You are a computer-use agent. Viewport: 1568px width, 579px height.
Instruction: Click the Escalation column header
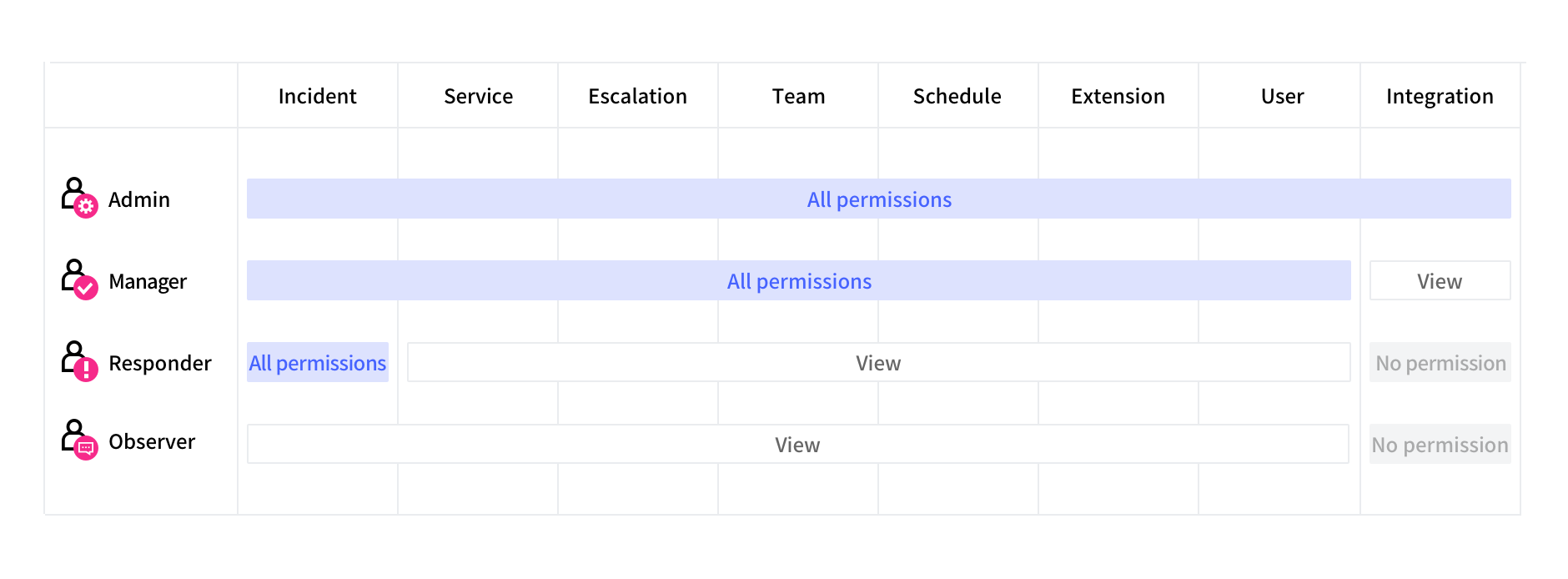(637, 97)
